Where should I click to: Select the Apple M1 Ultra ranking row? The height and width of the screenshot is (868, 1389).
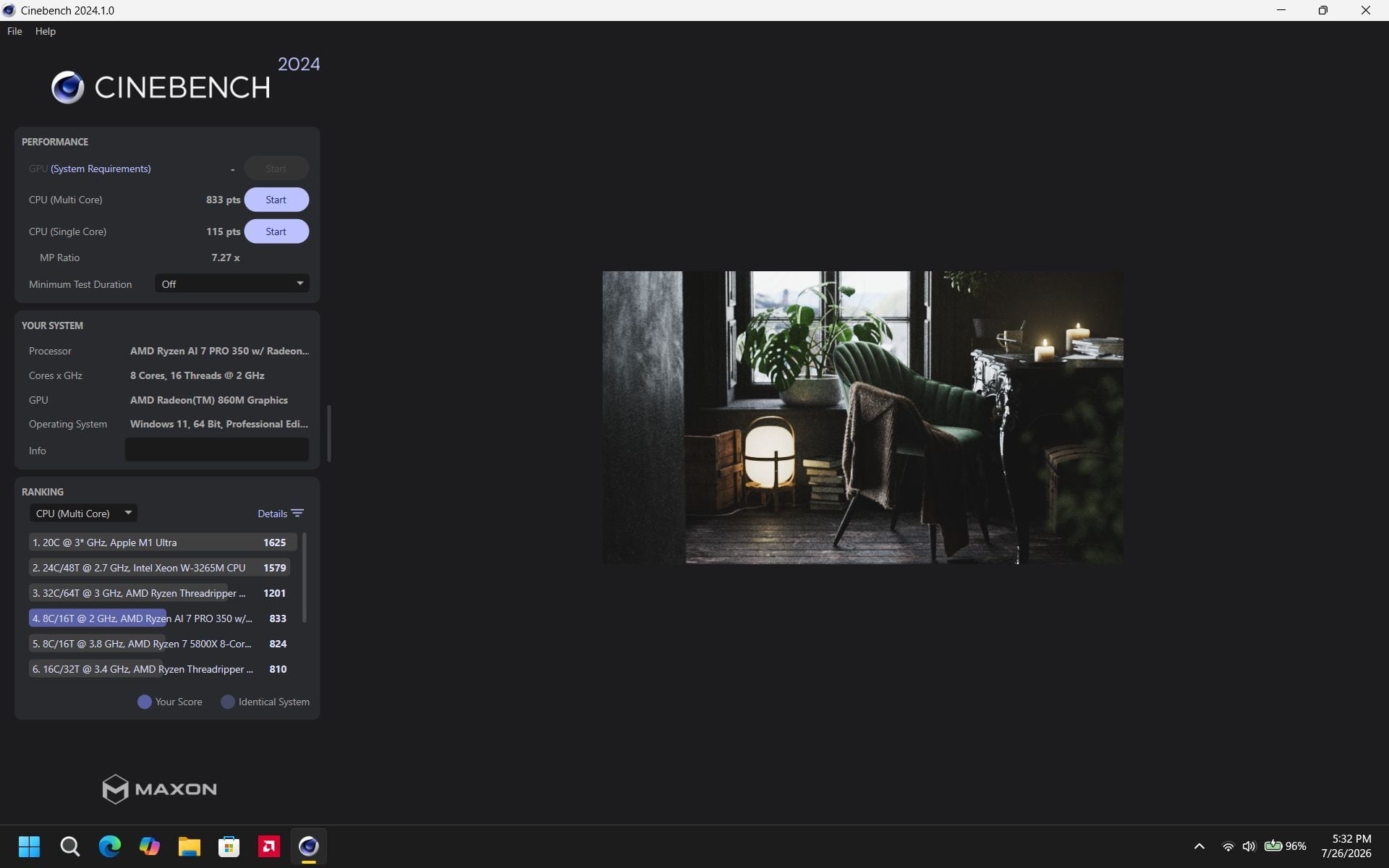click(163, 542)
